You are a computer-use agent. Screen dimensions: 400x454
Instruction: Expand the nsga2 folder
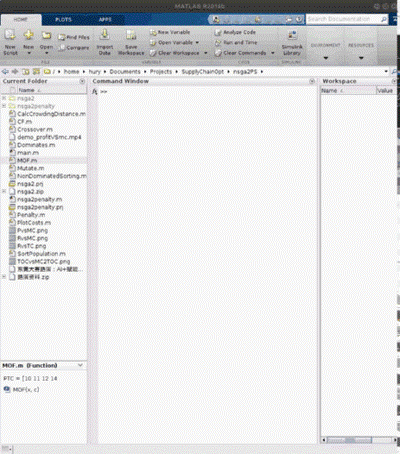(4, 98)
